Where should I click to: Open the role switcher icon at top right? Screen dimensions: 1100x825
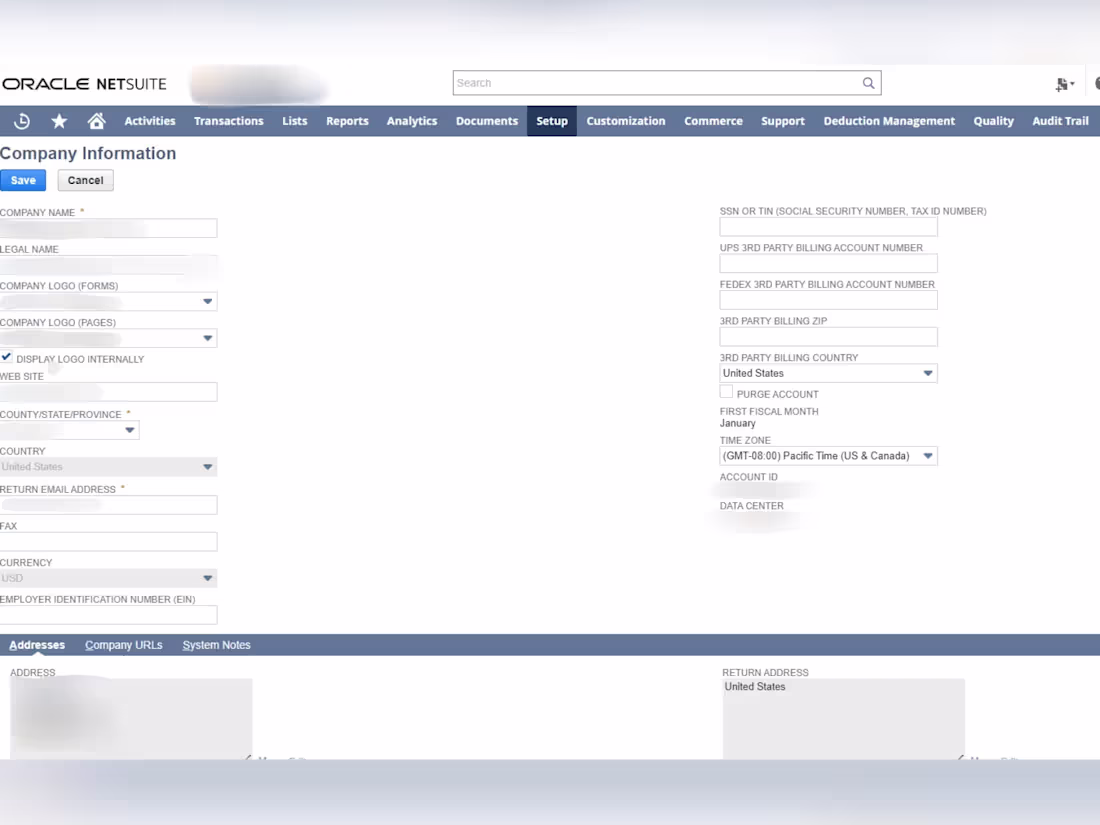[x=1064, y=84]
